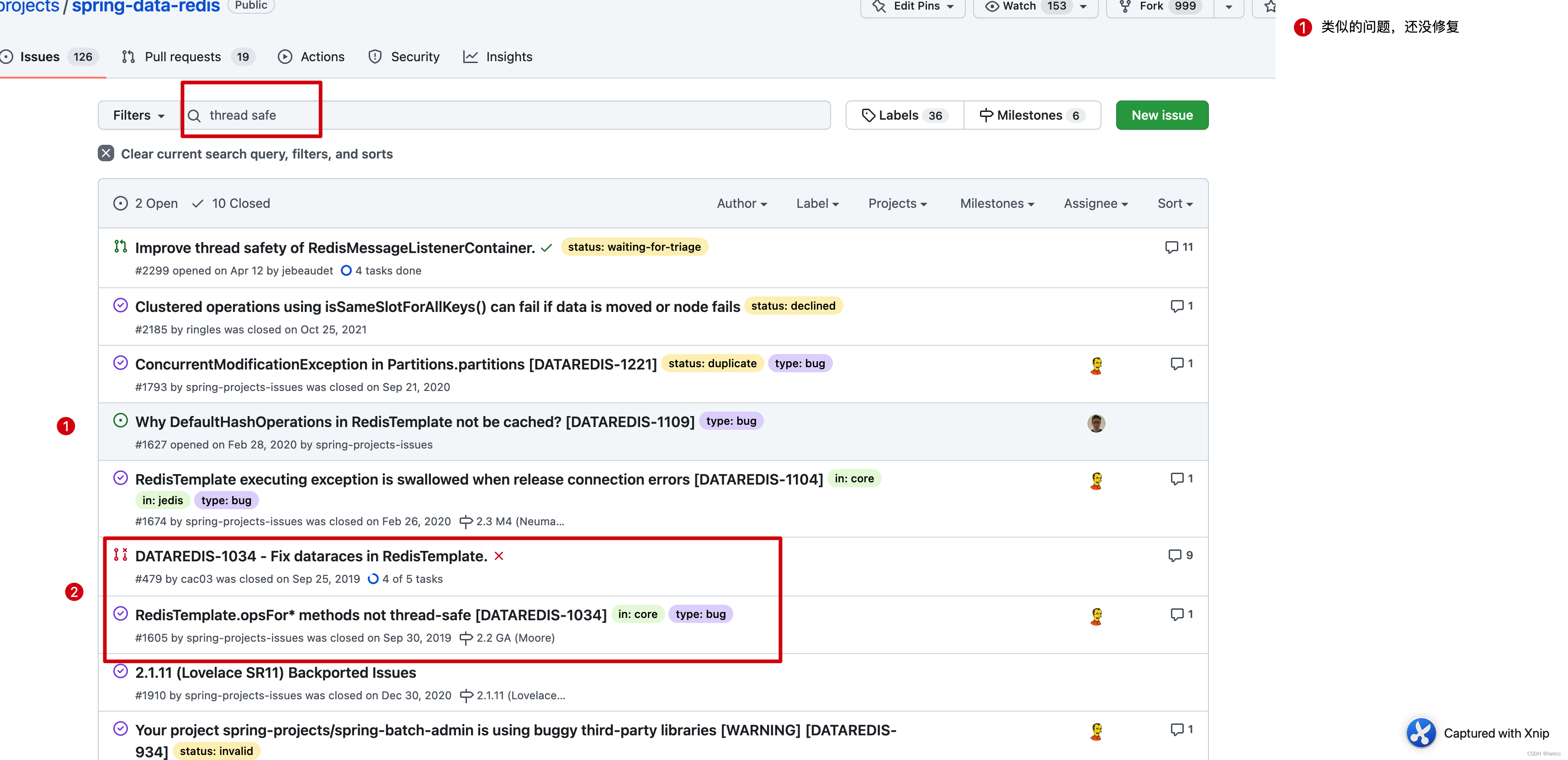
Task: Open comments for release connection errors issue
Action: 1181,479
